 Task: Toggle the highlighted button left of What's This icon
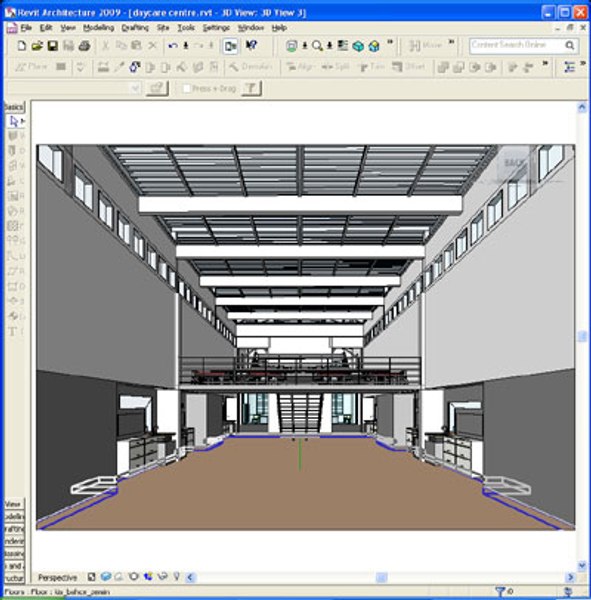coord(230,46)
